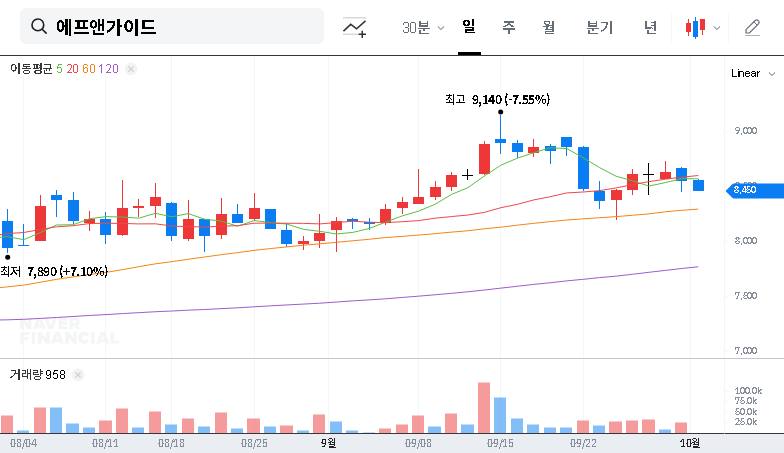The width and height of the screenshot is (784, 453).
Task: Activate the pencil drawing tool
Action: (x=752, y=28)
